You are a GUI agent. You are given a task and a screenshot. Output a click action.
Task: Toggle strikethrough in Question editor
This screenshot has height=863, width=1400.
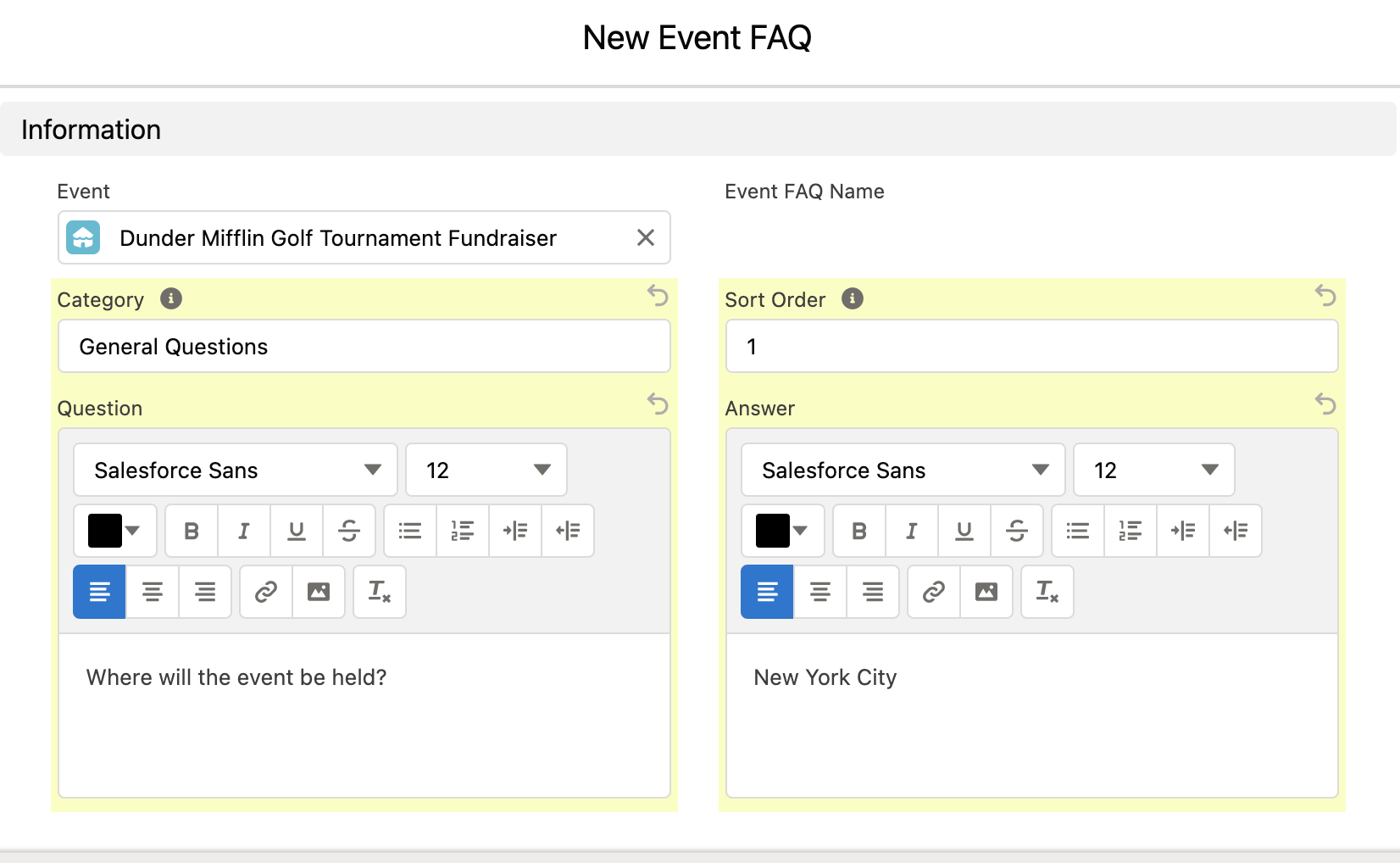349,531
